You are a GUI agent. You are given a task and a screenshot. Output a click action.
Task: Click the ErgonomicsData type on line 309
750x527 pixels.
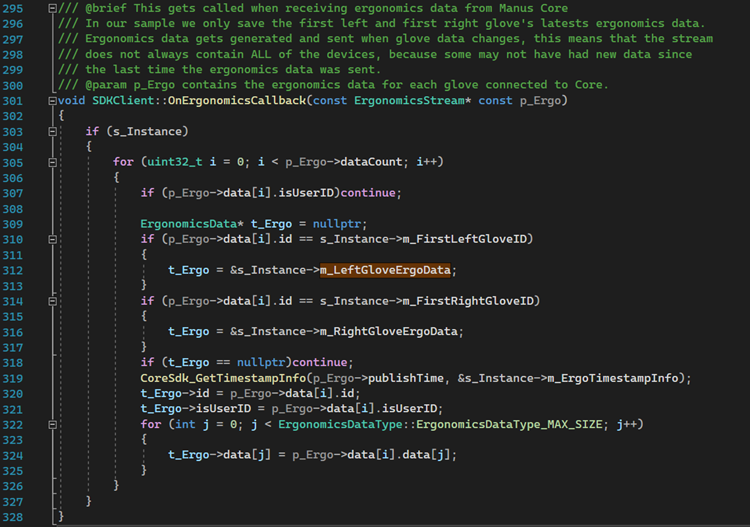(188, 224)
